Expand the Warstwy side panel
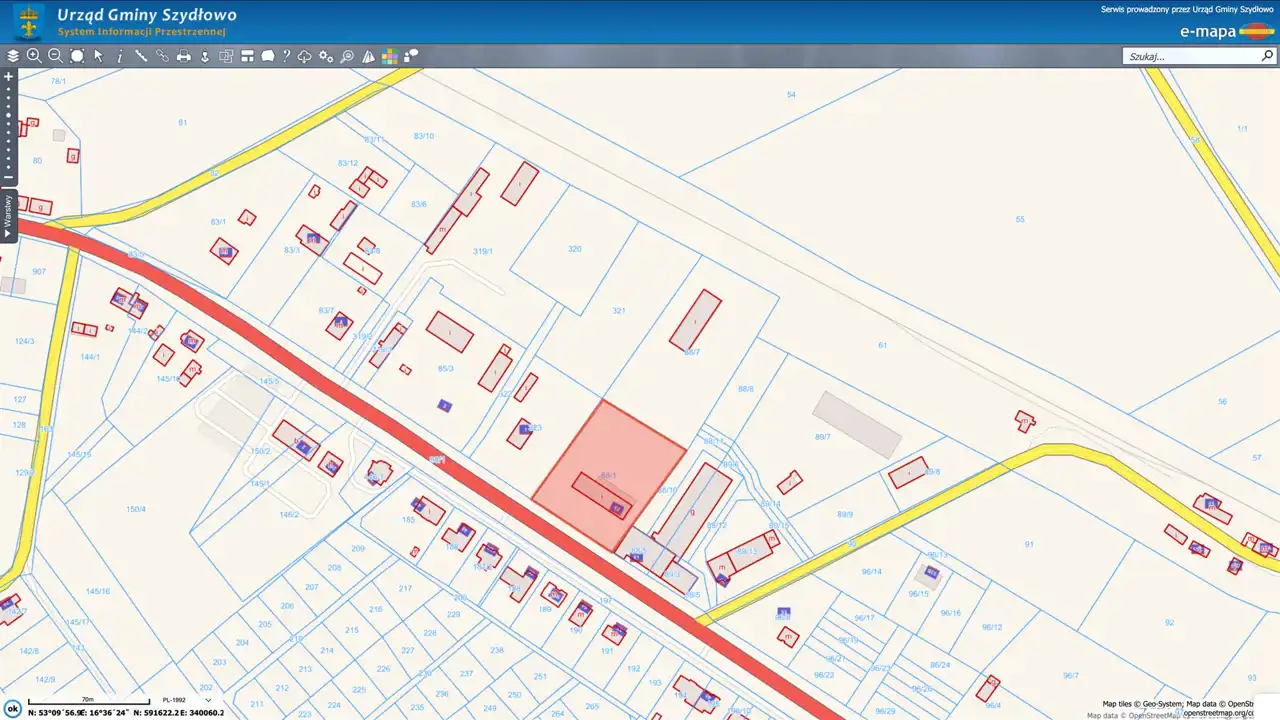Image resolution: width=1280 pixels, height=720 pixels. (8, 215)
